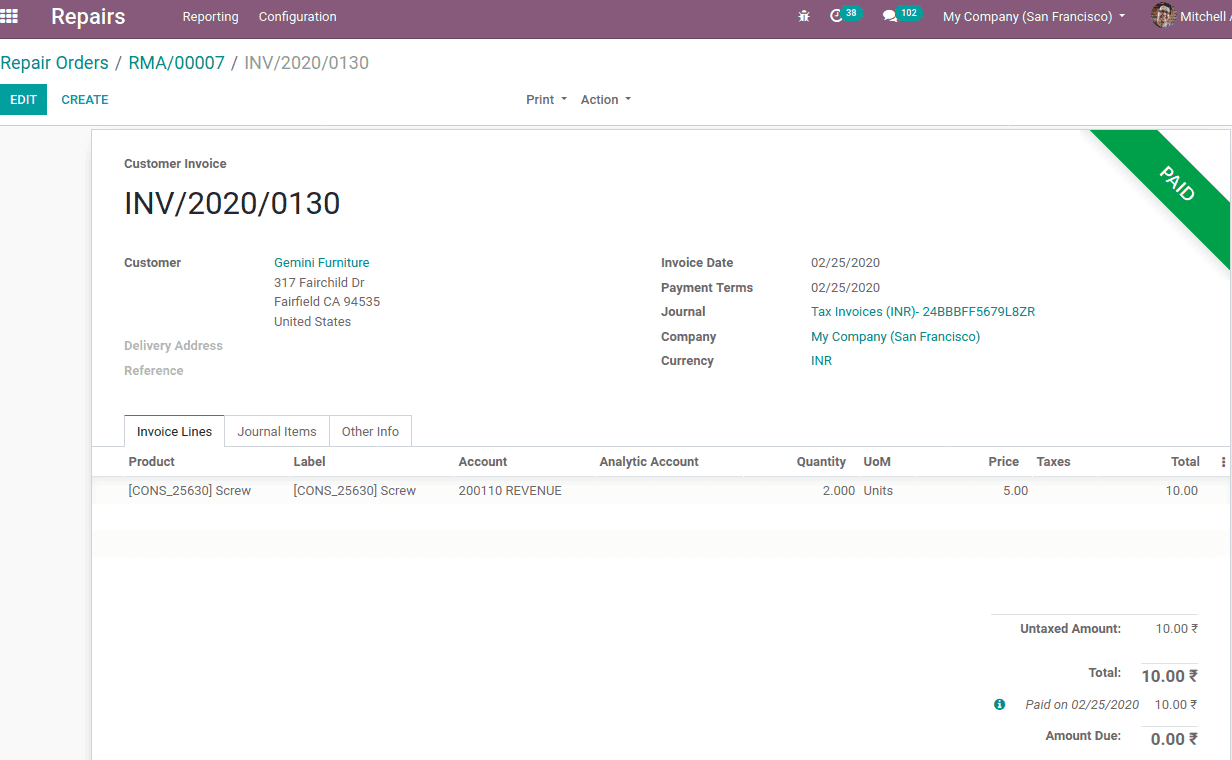Click the Account column header

click(483, 462)
